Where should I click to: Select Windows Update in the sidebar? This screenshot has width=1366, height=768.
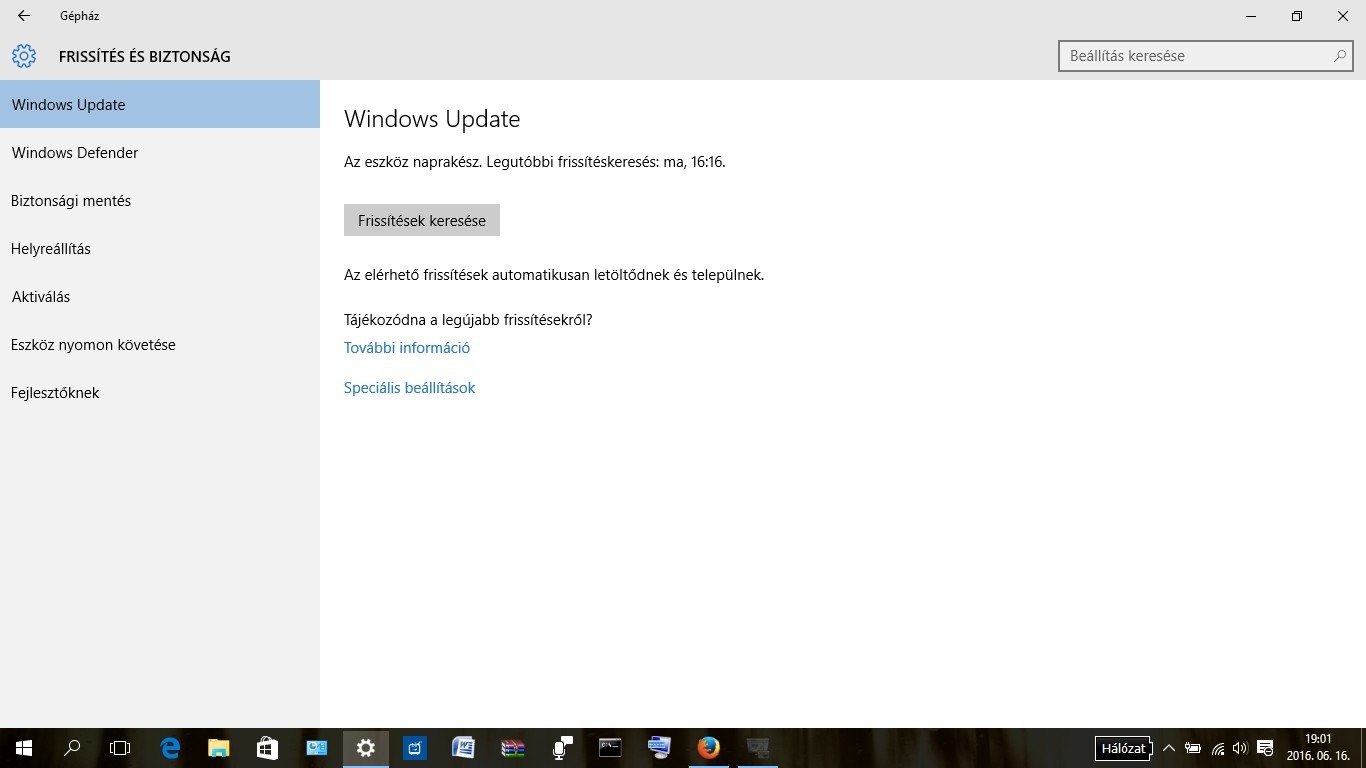tap(160, 104)
